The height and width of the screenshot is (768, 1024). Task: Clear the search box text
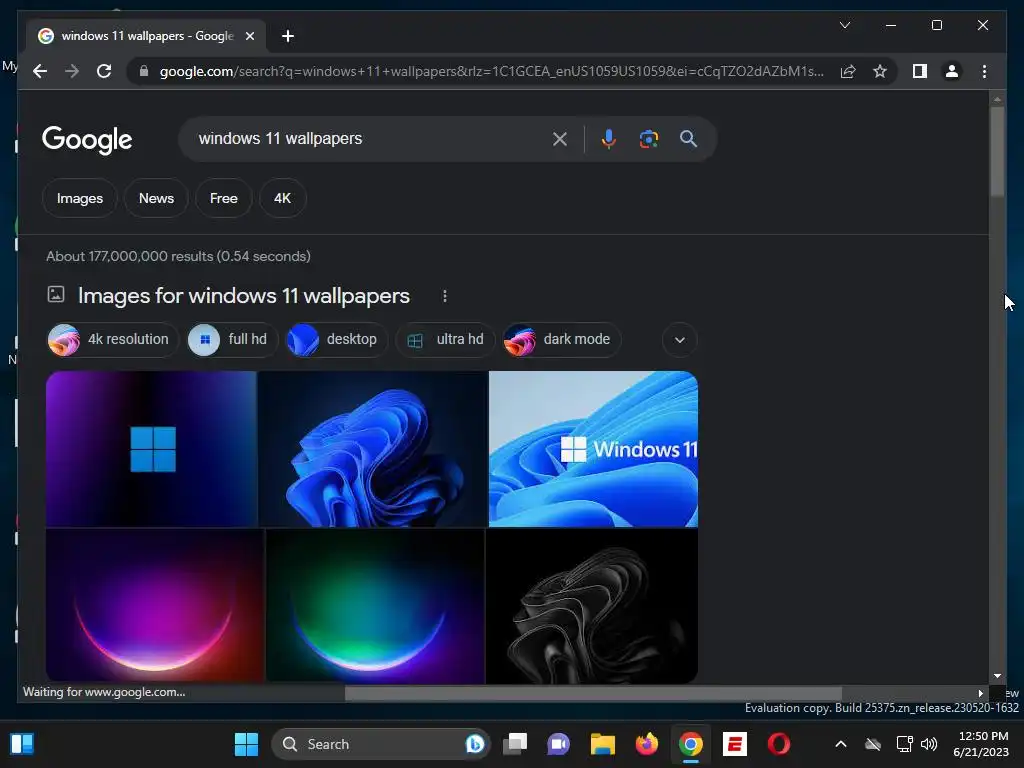(x=560, y=138)
